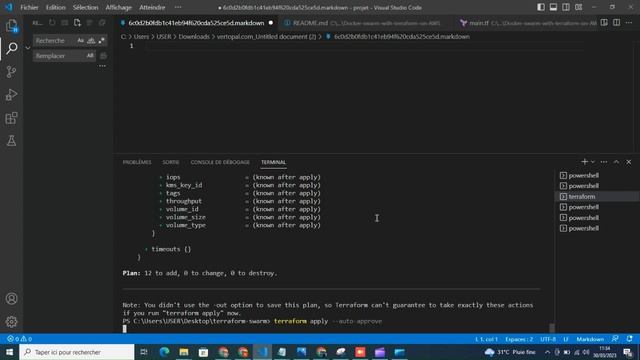Switch to the SORTIE panel tab
Viewport: 640px width, 360px height.
tap(171, 162)
